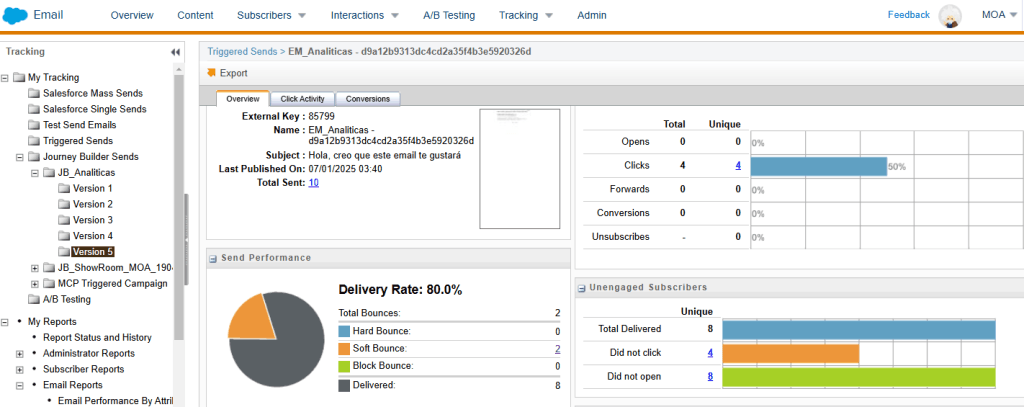Collapse the Tracking panel with double-arrow icon

tap(176, 52)
